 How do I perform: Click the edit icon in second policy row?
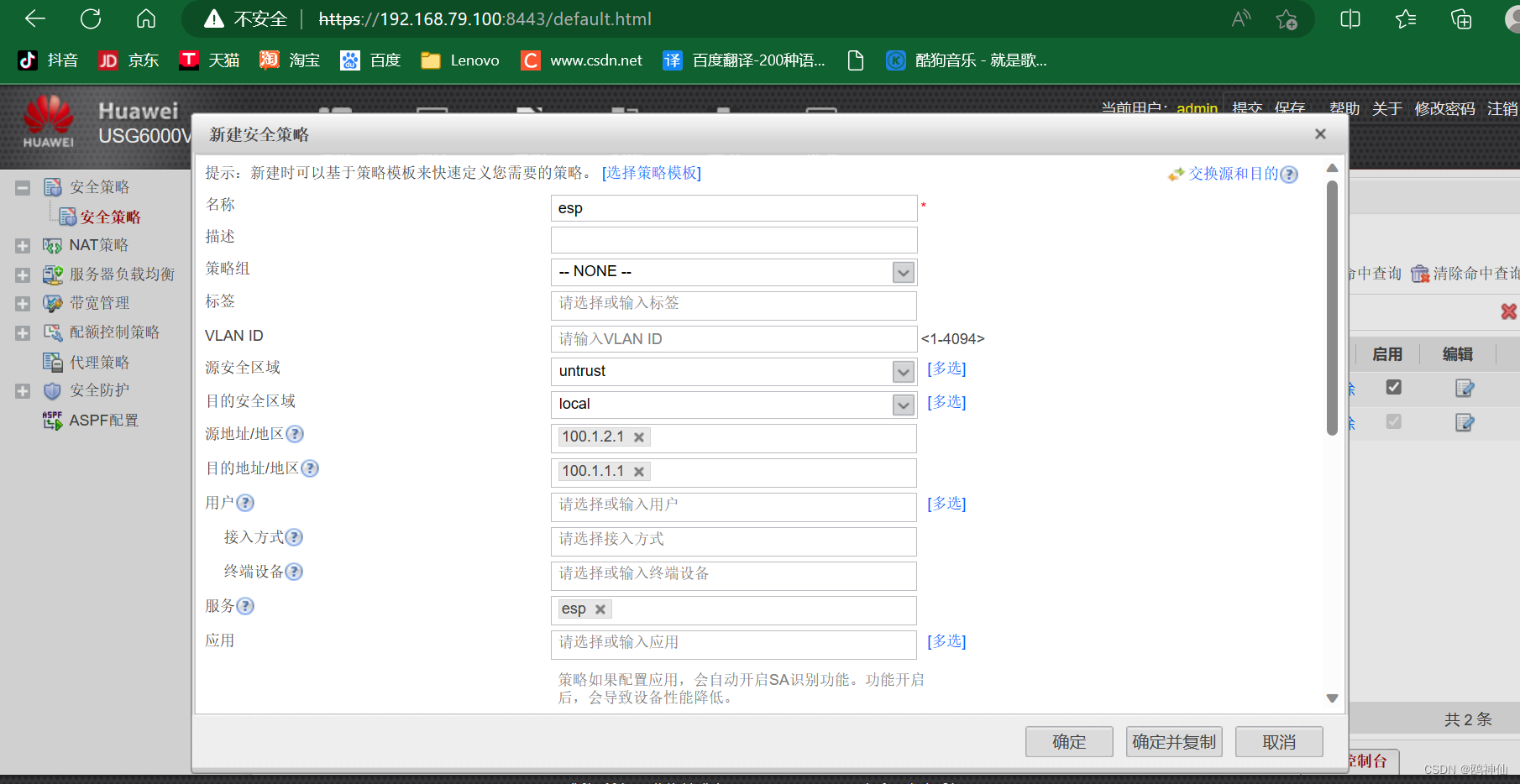coord(1465,422)
